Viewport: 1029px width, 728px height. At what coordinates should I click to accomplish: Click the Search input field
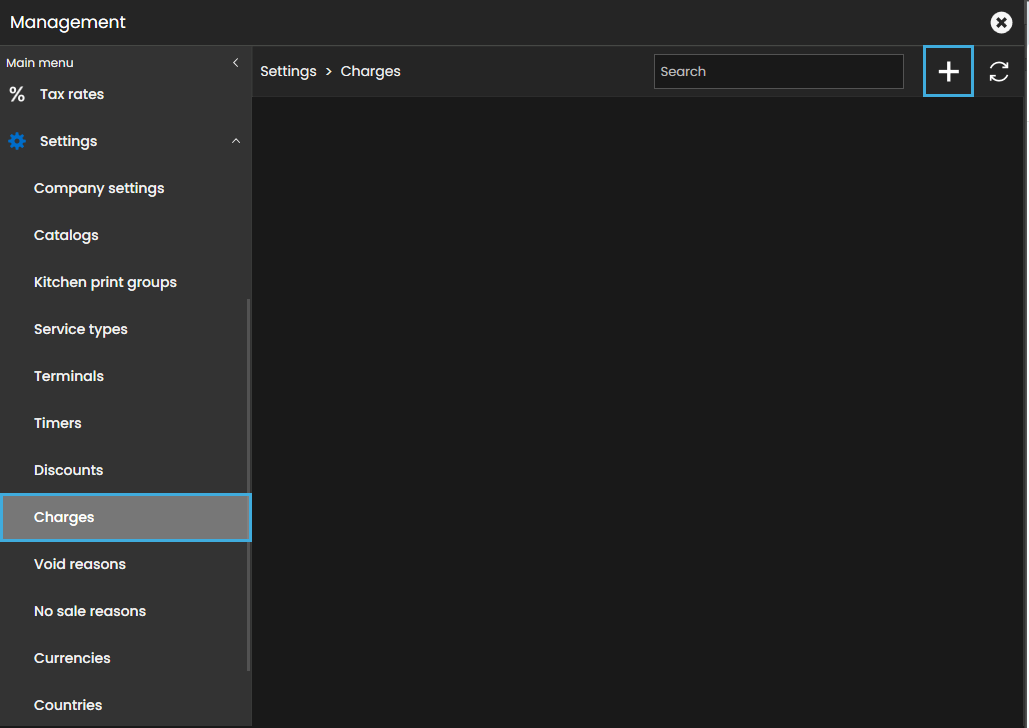[x=778, y=72]
